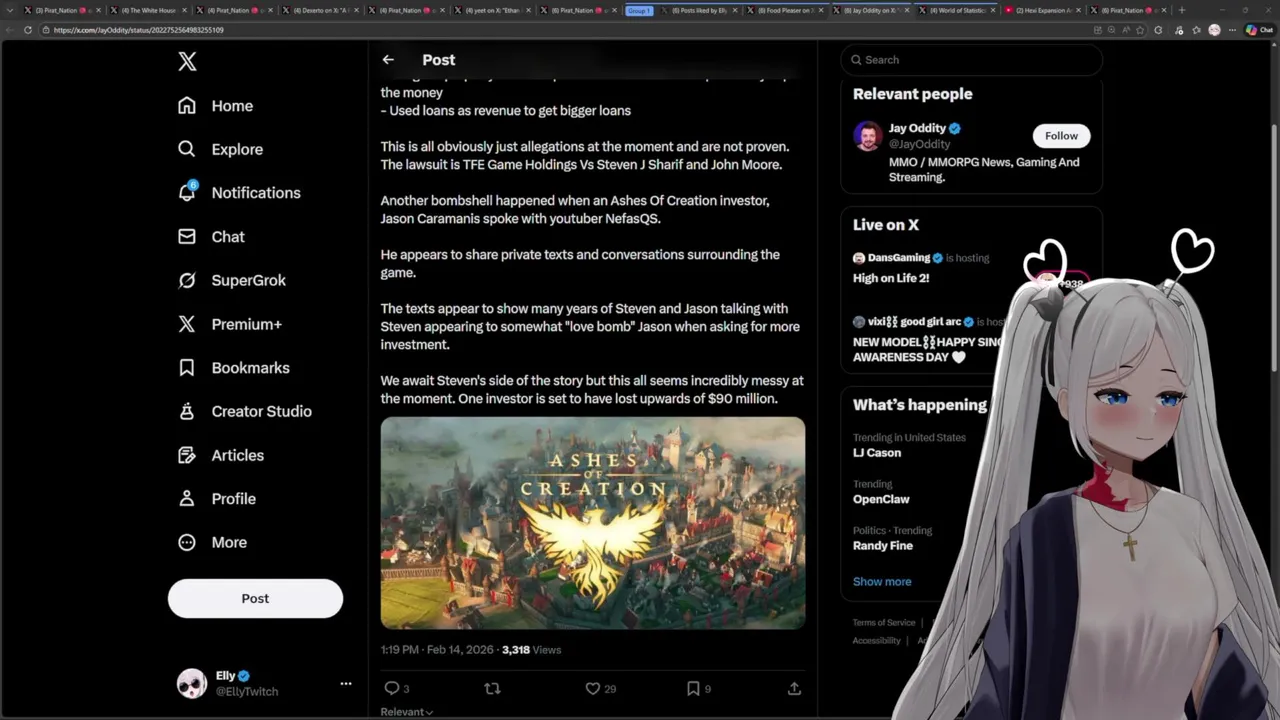Open a new browser tab
This screenshot has width=1280, height=720.
1182,10
